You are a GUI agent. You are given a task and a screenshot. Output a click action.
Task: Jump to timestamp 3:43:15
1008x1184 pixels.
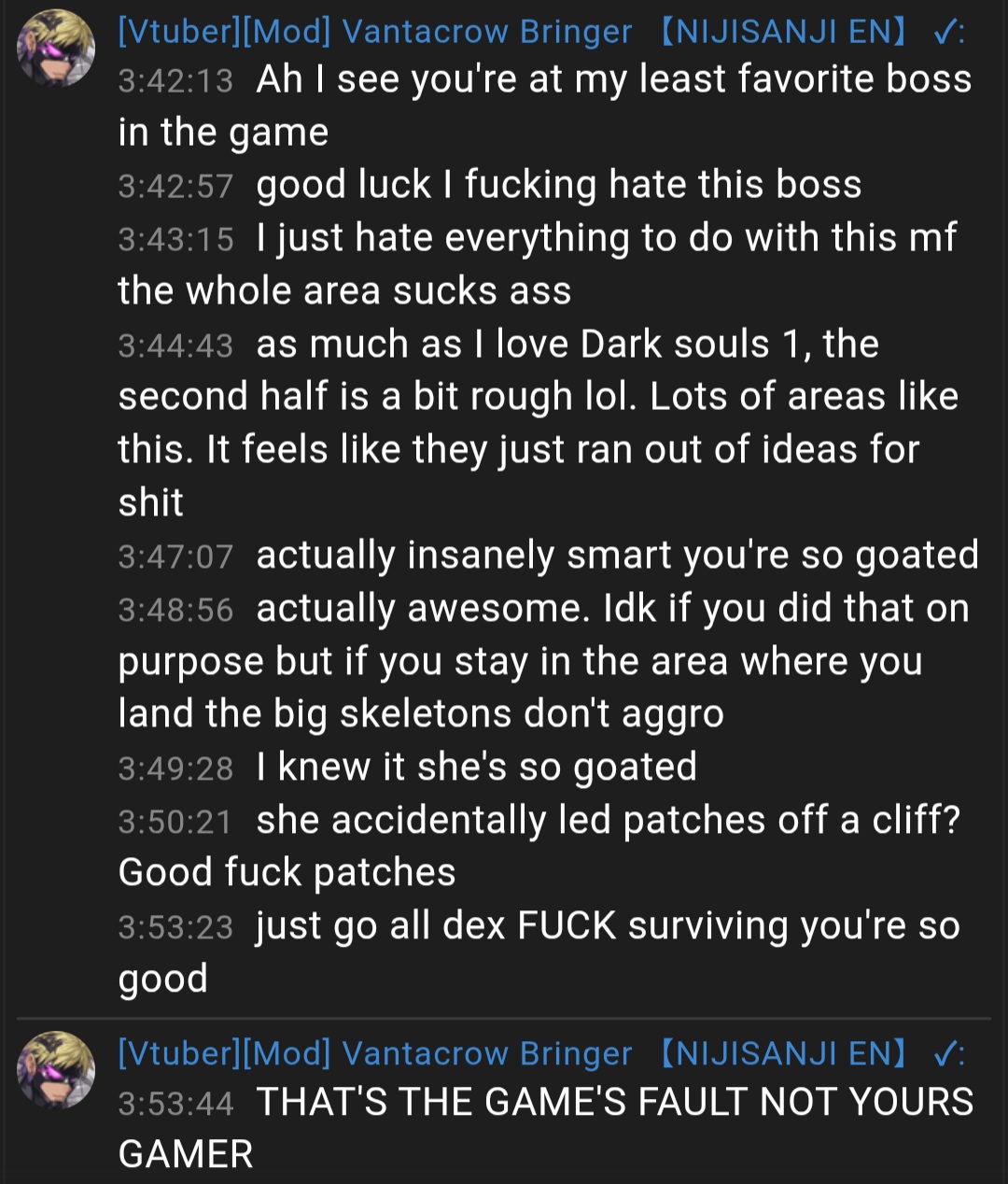175,240
